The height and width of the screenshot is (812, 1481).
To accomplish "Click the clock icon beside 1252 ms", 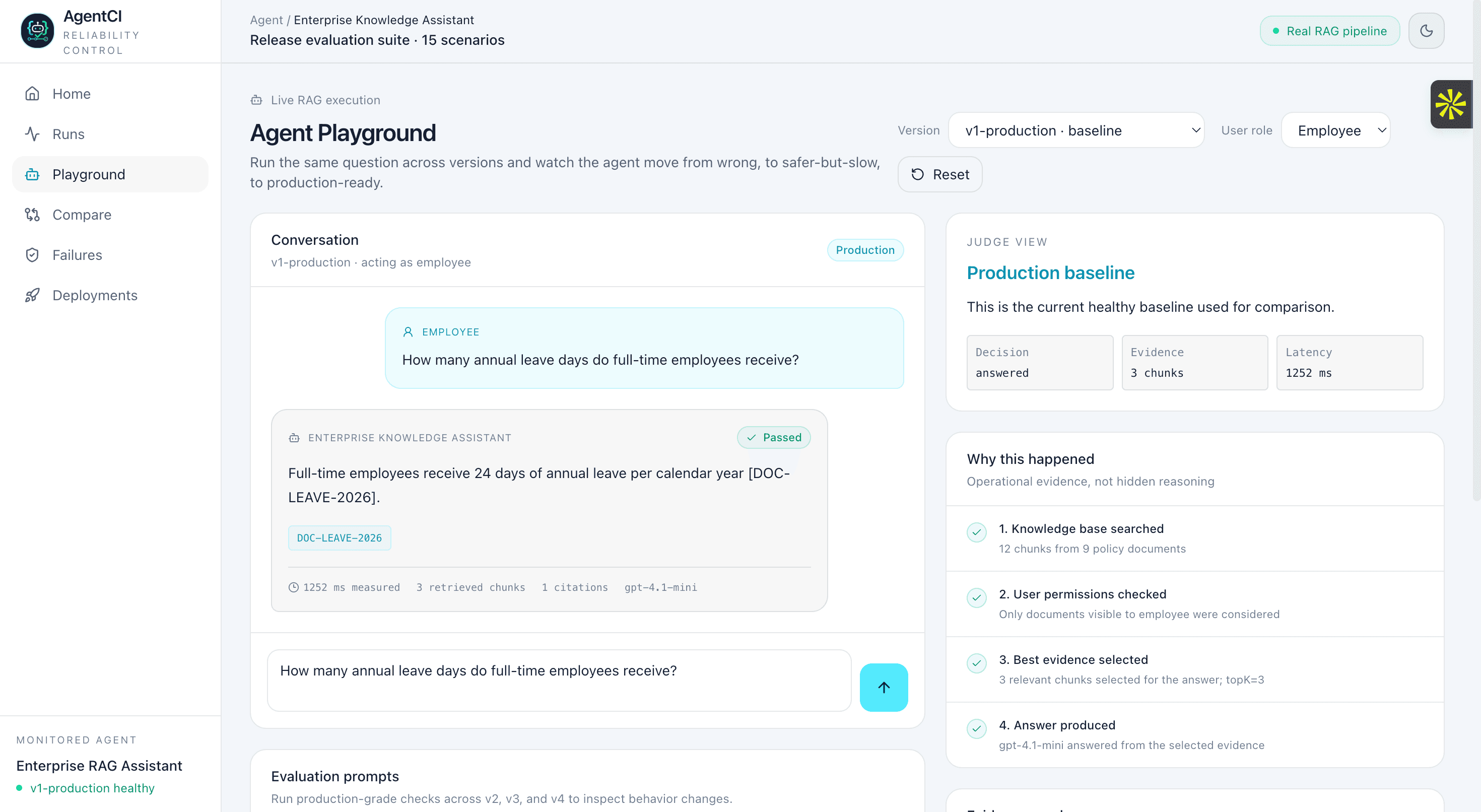I will (x=294, y=587).
